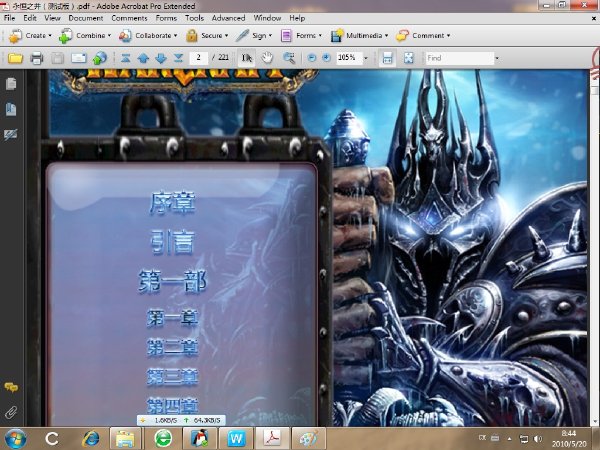Toggle scrolling page display mode icon
The height and width of the screenshot is (450, 600).
387,58
